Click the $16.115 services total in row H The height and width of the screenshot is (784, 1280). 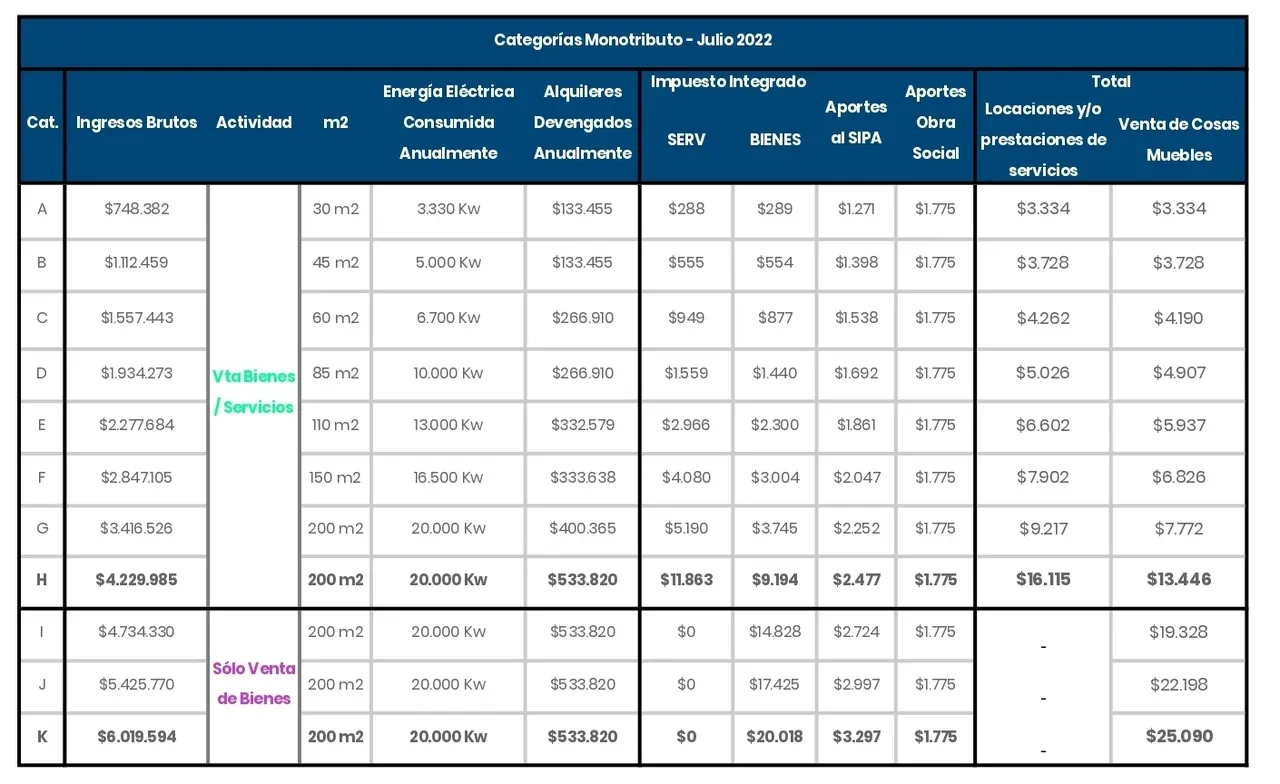(1043, 580)
